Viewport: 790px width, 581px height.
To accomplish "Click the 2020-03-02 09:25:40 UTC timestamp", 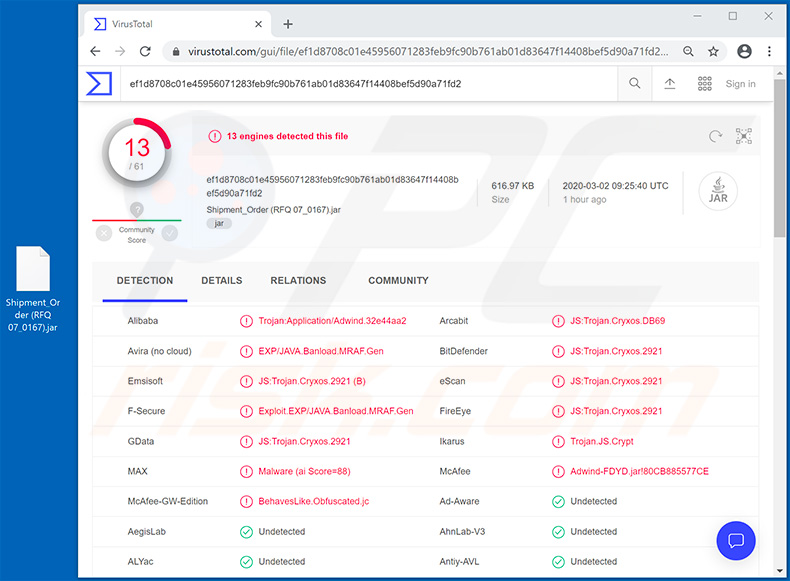I will point(615,186).
